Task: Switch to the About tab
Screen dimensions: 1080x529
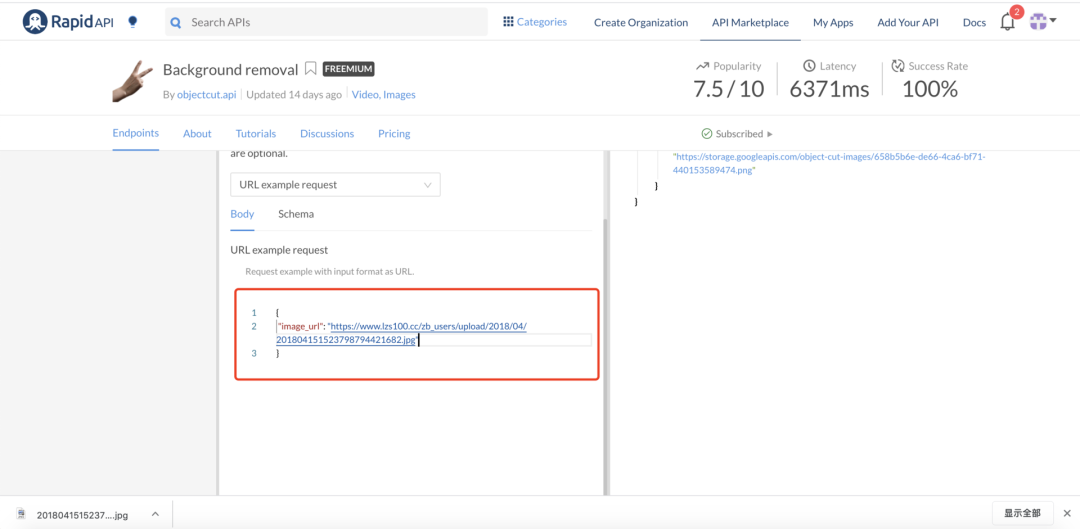Action: coord(197,134)
